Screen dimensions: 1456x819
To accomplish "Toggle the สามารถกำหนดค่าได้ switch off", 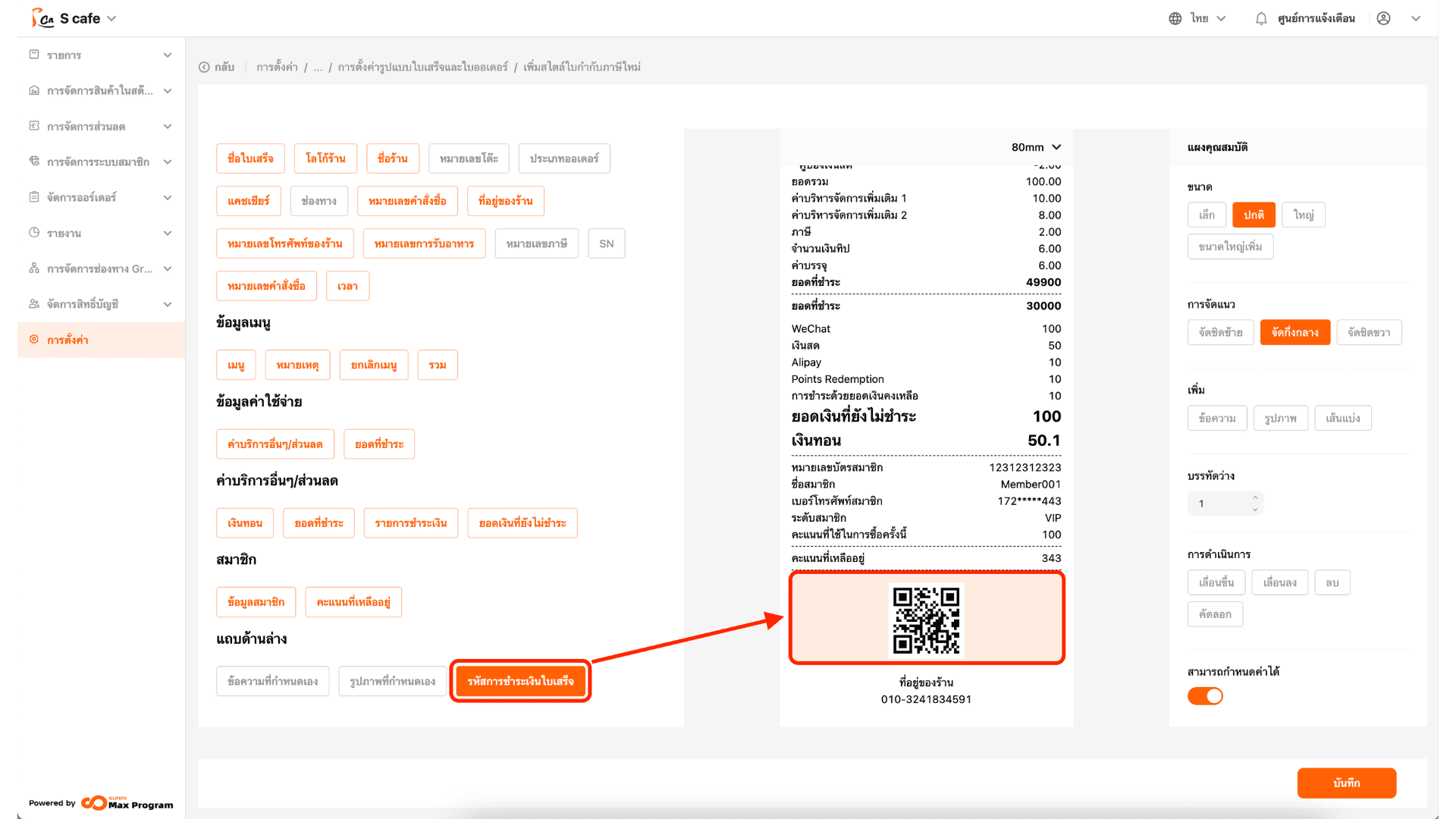I will 1205,696.
